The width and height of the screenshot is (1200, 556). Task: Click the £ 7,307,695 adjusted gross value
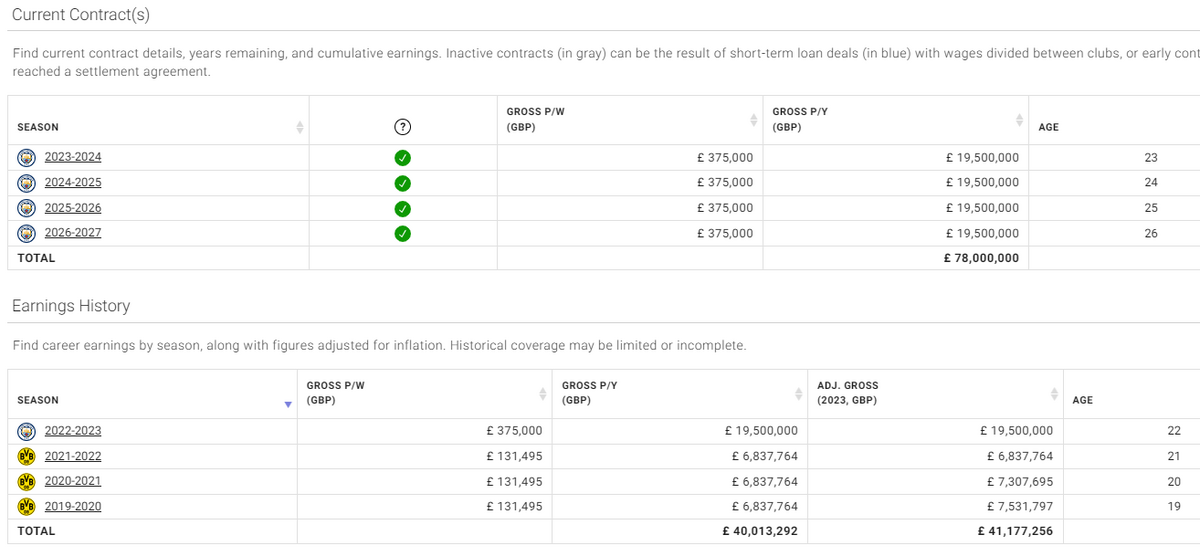click(1019, 481)
